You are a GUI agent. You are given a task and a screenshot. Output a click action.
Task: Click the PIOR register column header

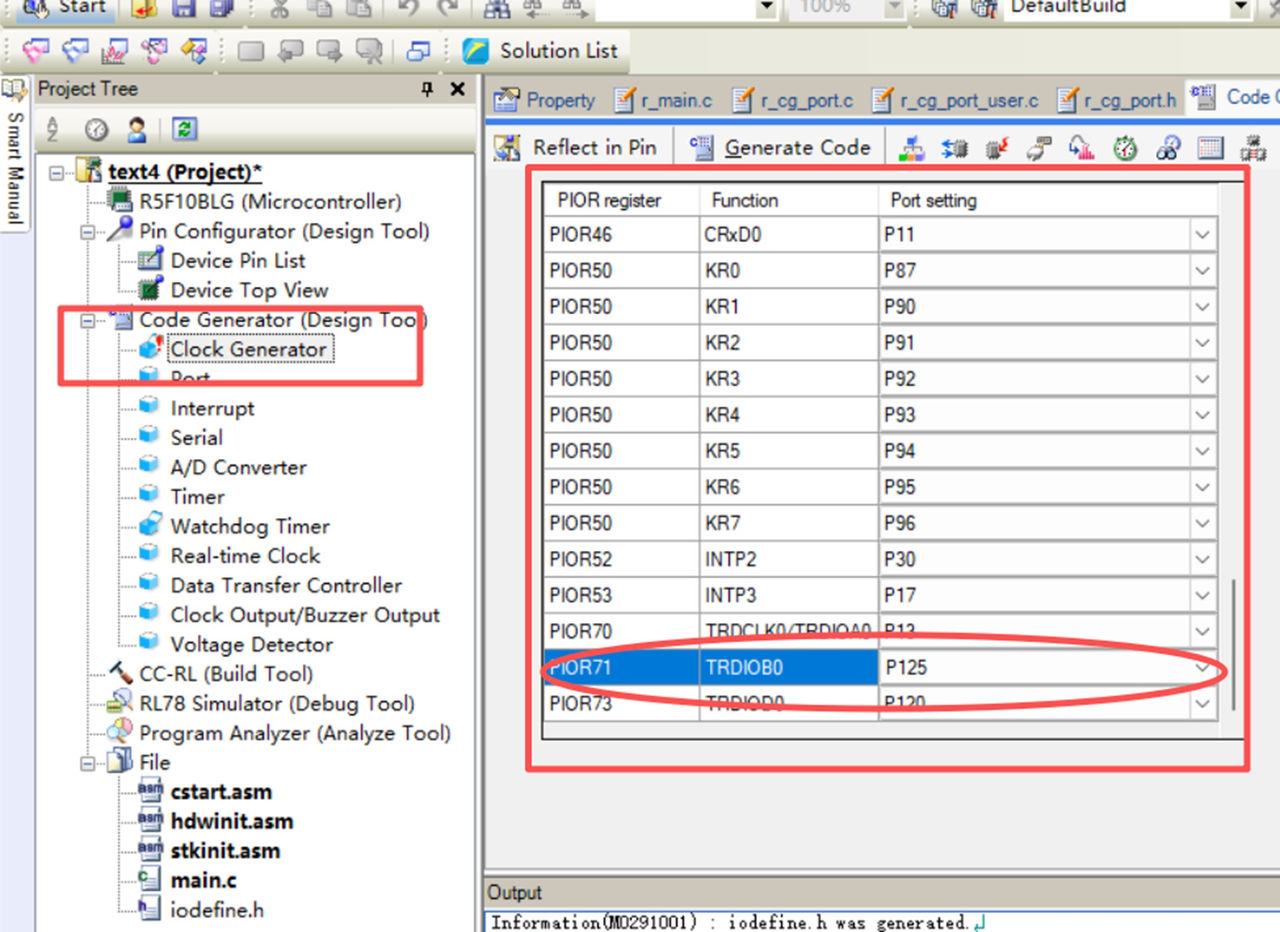tap(621, 200)
